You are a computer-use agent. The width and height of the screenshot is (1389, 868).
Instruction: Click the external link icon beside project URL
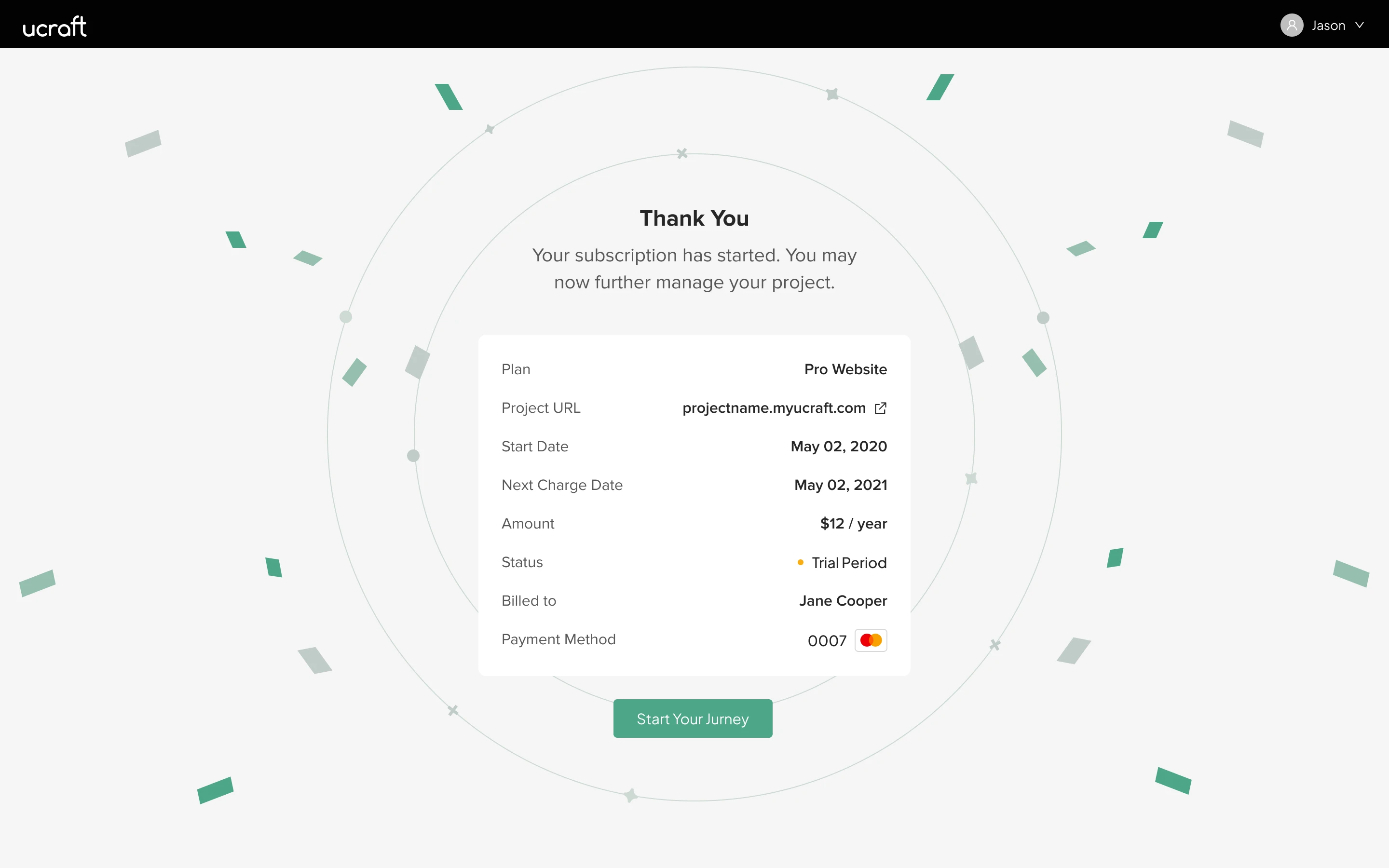881,408
